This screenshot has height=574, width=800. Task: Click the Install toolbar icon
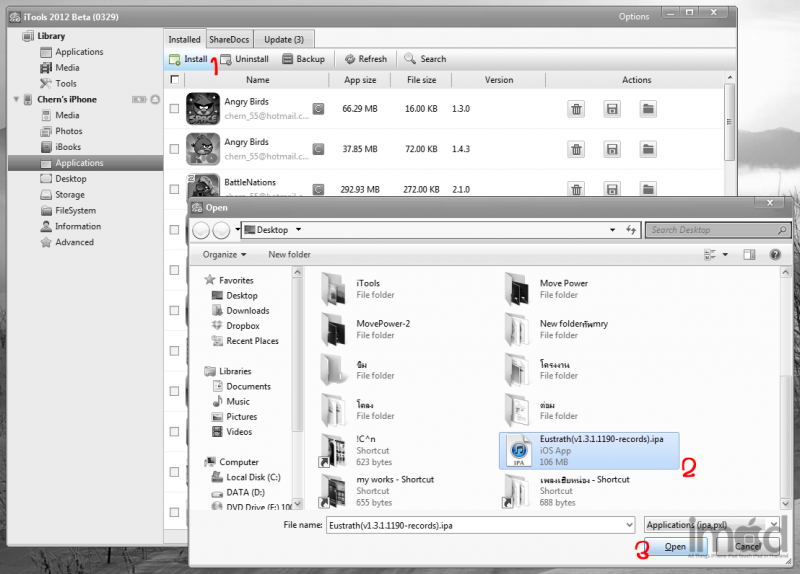click(x=174, y=59)
